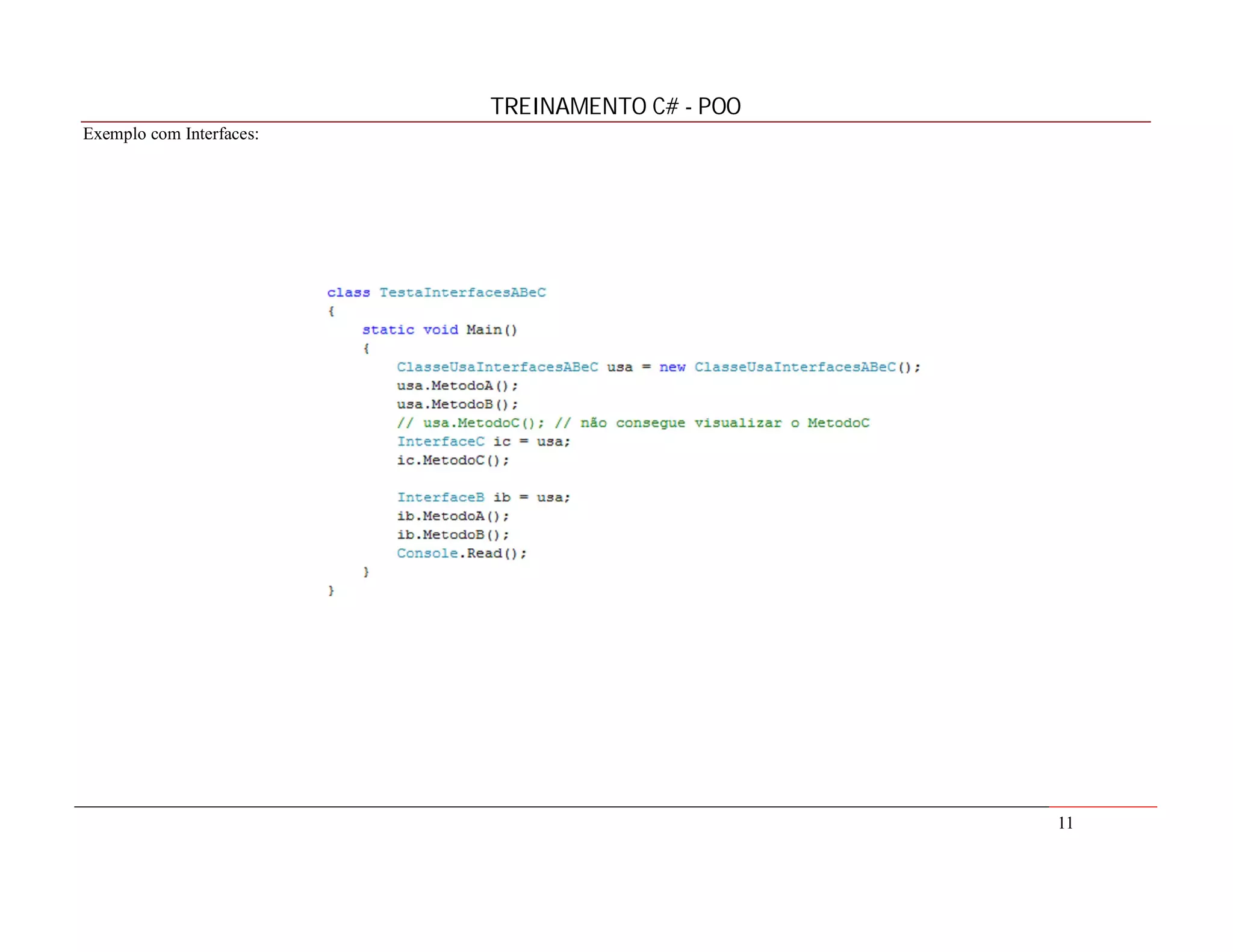The height and width of the screenshot is (952, 1233).
Task: Click the title 'TREINAMENTO C# - POO'
Action: (615, 107)
